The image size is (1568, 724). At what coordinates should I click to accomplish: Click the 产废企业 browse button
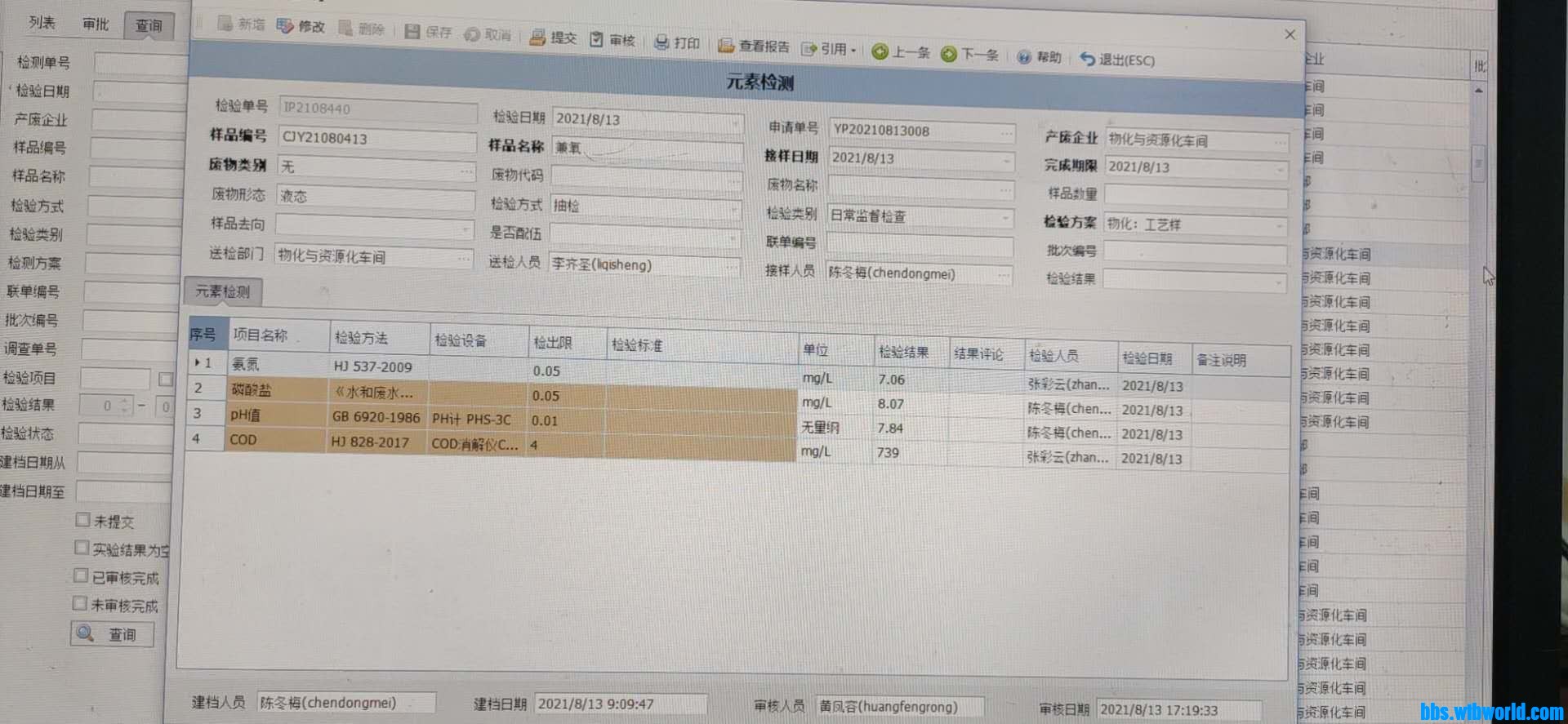coord(1279,142)
